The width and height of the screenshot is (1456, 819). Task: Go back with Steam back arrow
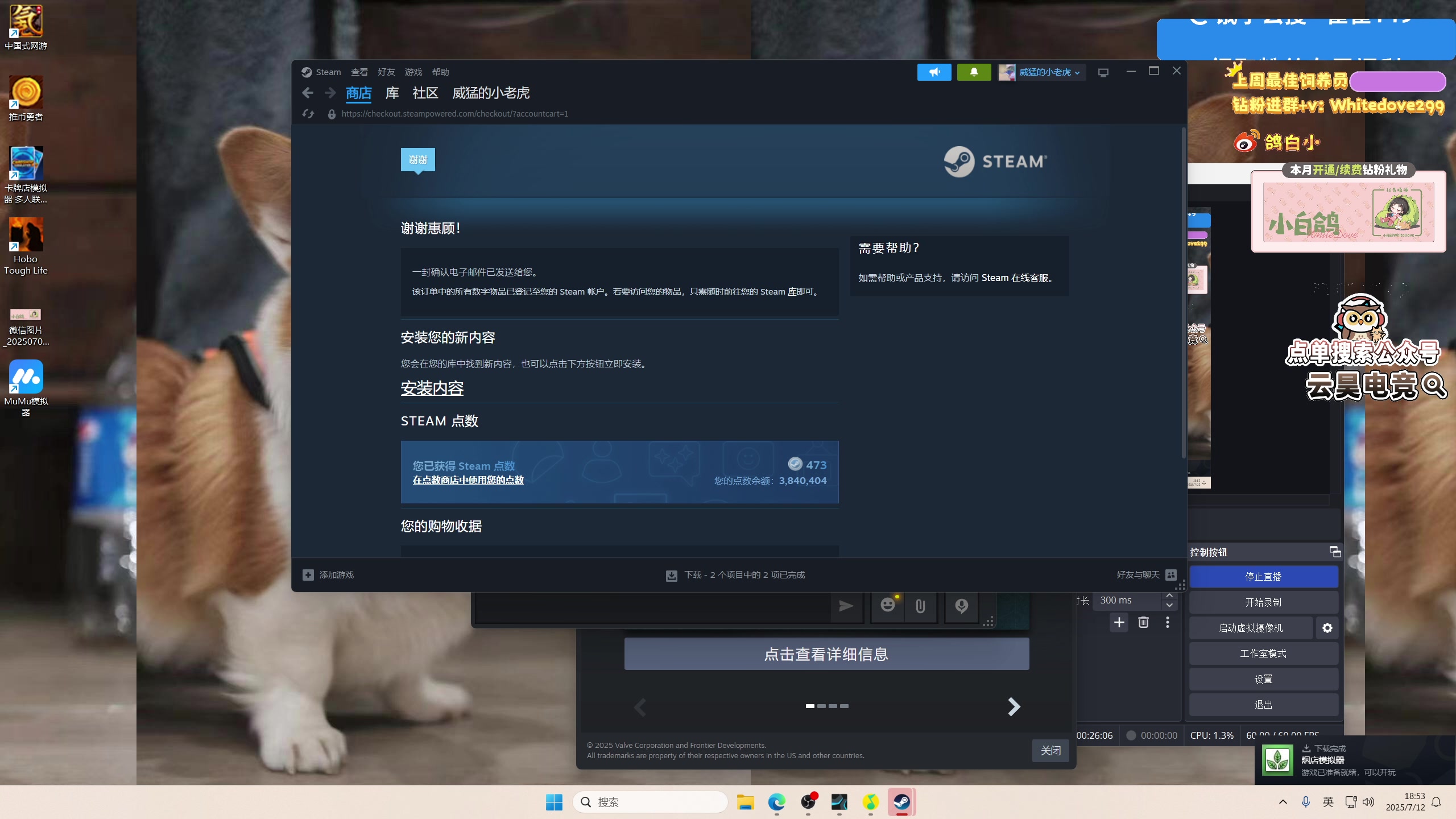coord(308,93)
